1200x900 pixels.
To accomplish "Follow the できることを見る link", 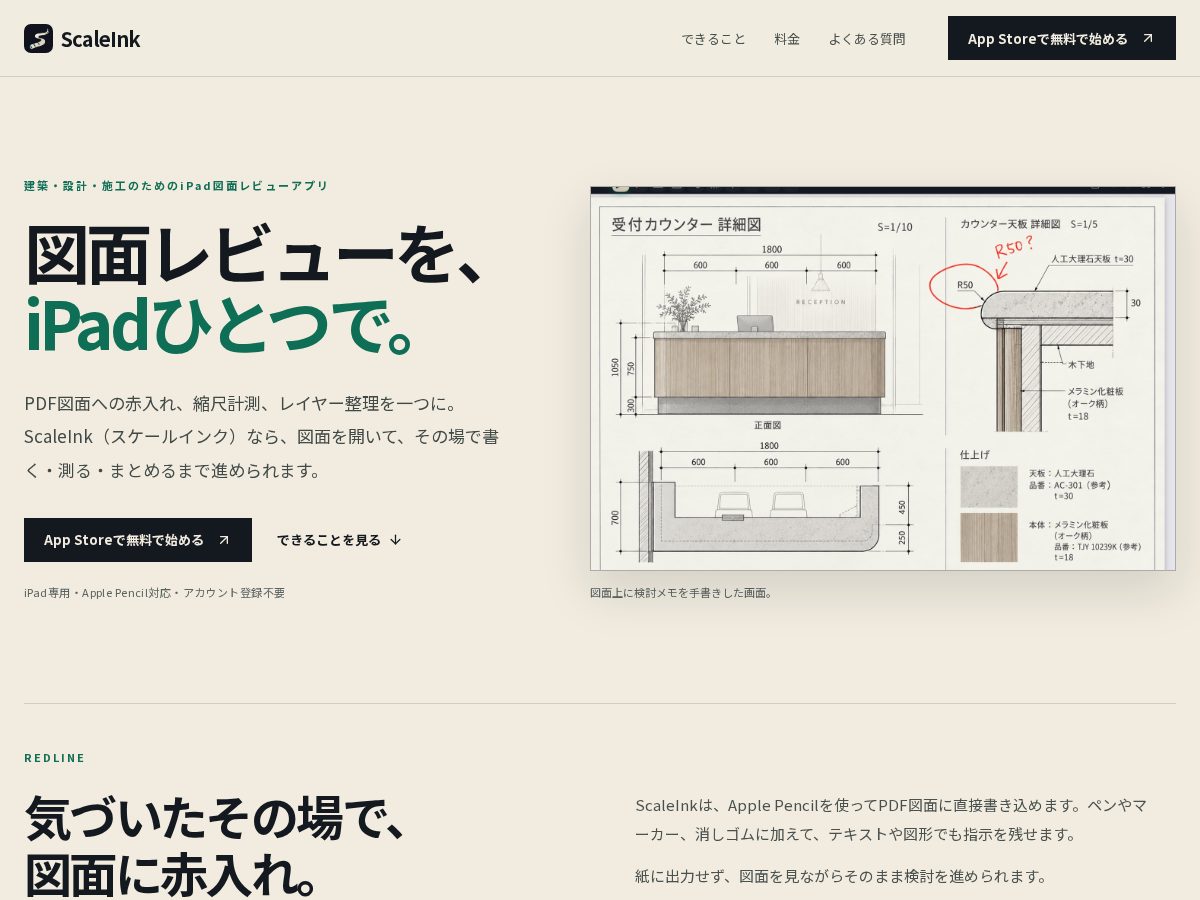I will pos(339,540).
